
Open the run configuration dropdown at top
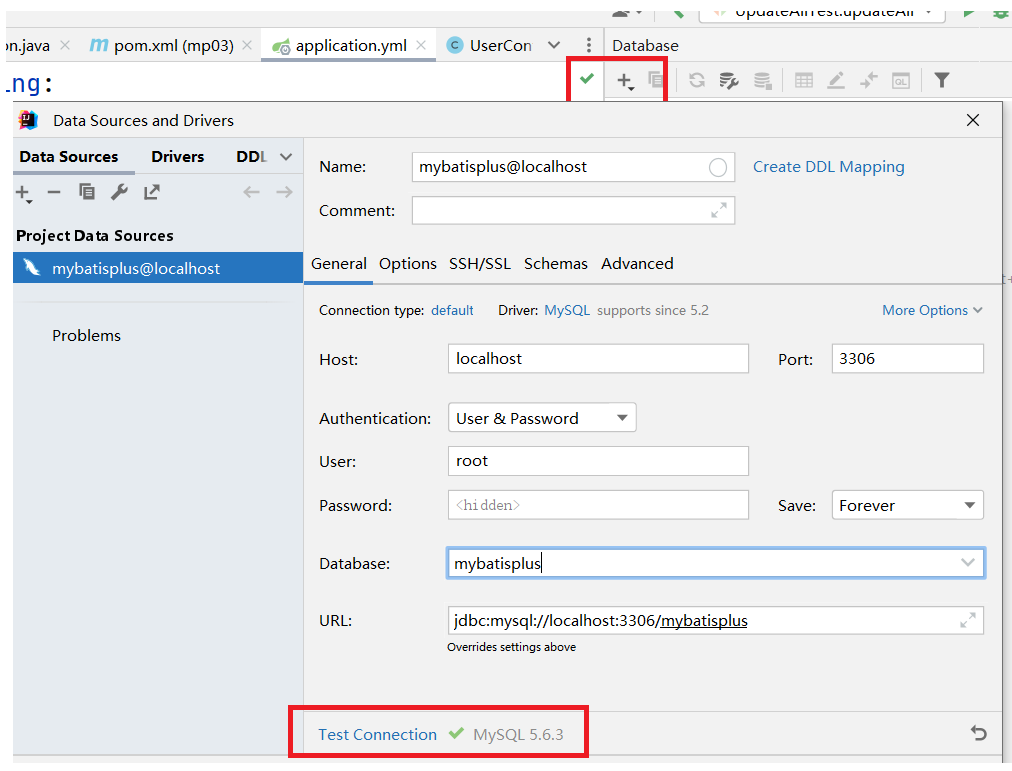[x=822, y=14]
